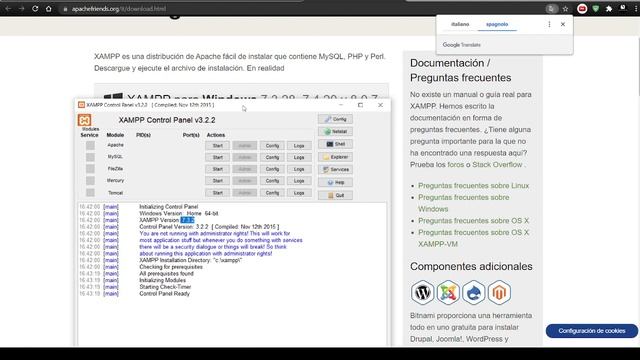Open the Config button in the right column
The height and width of the screenshot is (360, 640).
pyautogui.click(x=335, y=119)
